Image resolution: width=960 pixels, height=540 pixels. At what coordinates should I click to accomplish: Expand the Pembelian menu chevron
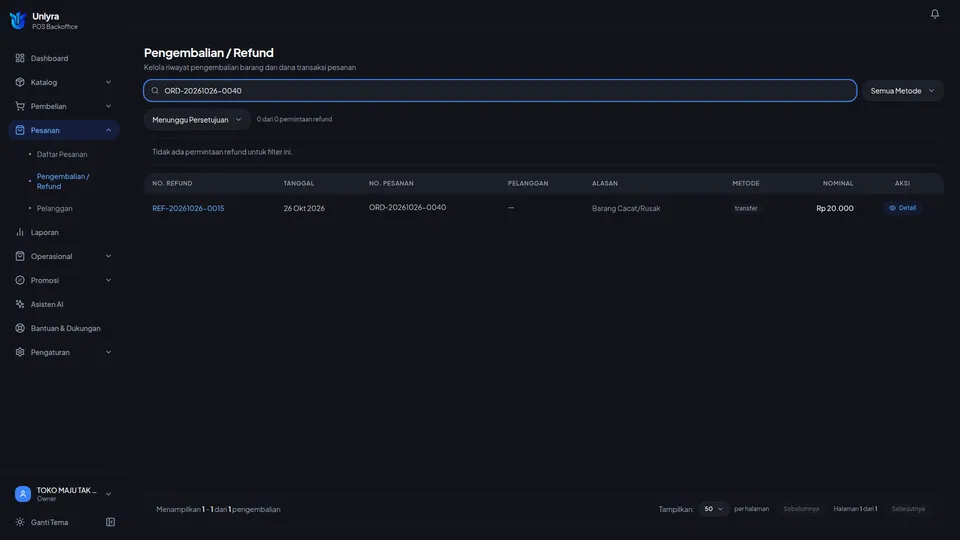coord(108,106)
